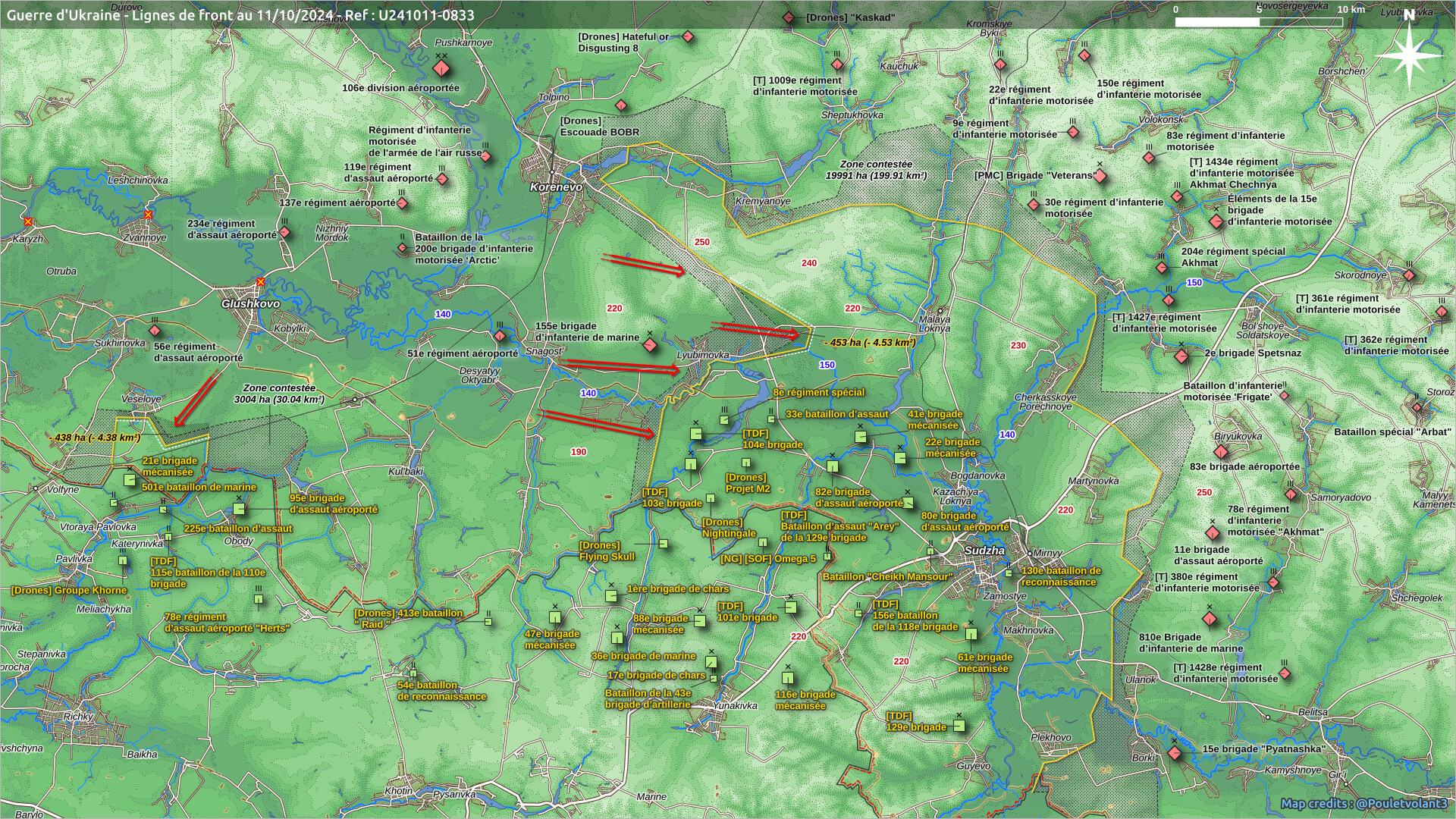The width and height of the screenshot is (1456, 819).
Task: Click the 106e division aéroportée diamond marker
Action: point(441,70)
